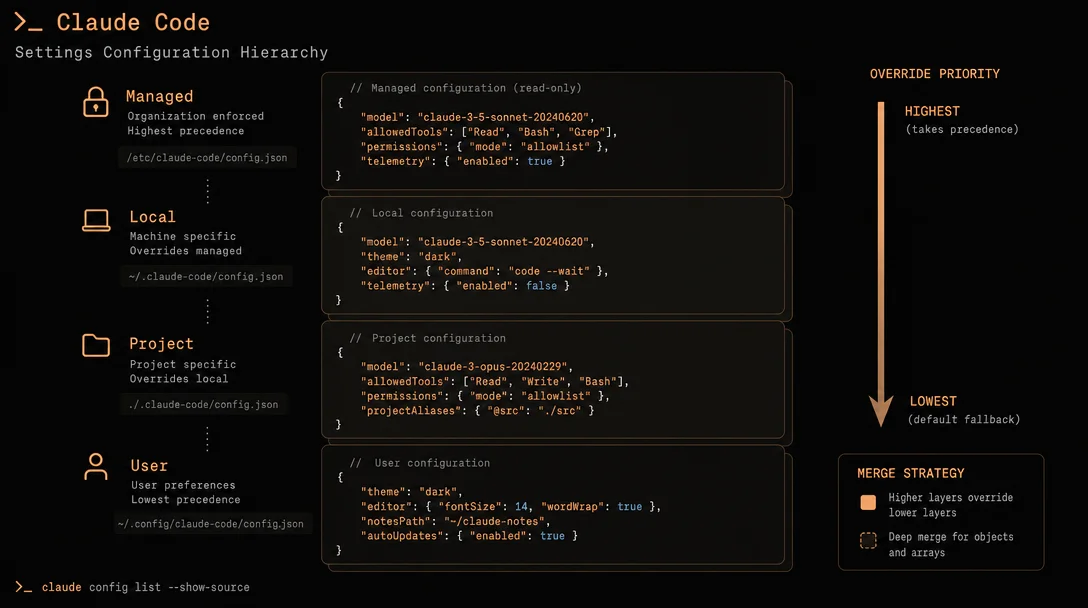Viewport: 1088px width, 608px height.
Task: Click the override priority arrow head
Action: [x=881, y=411]
